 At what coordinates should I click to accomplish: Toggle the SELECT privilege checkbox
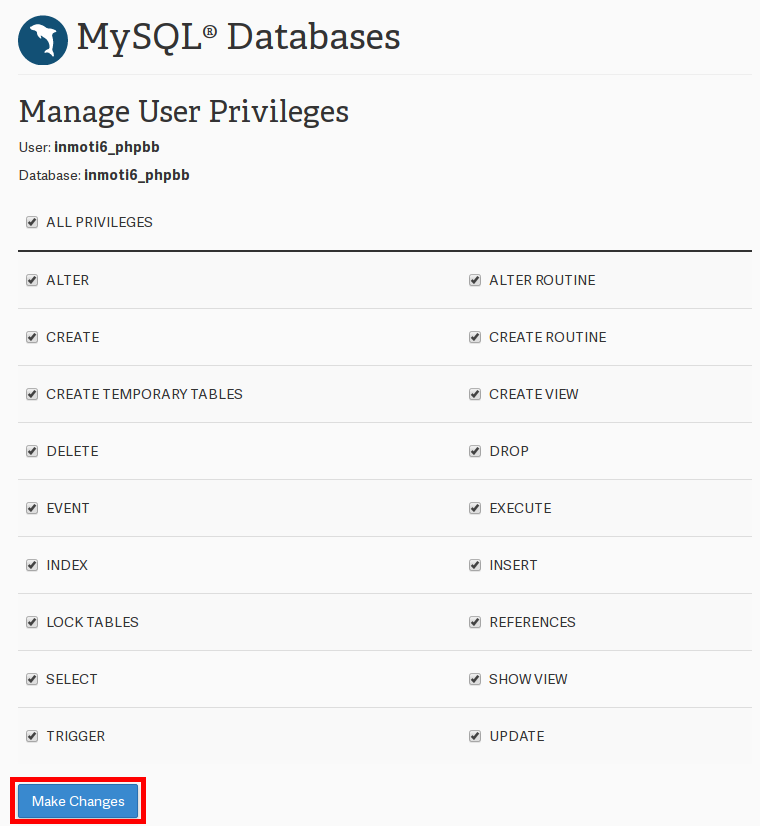[x=32, y=679]
